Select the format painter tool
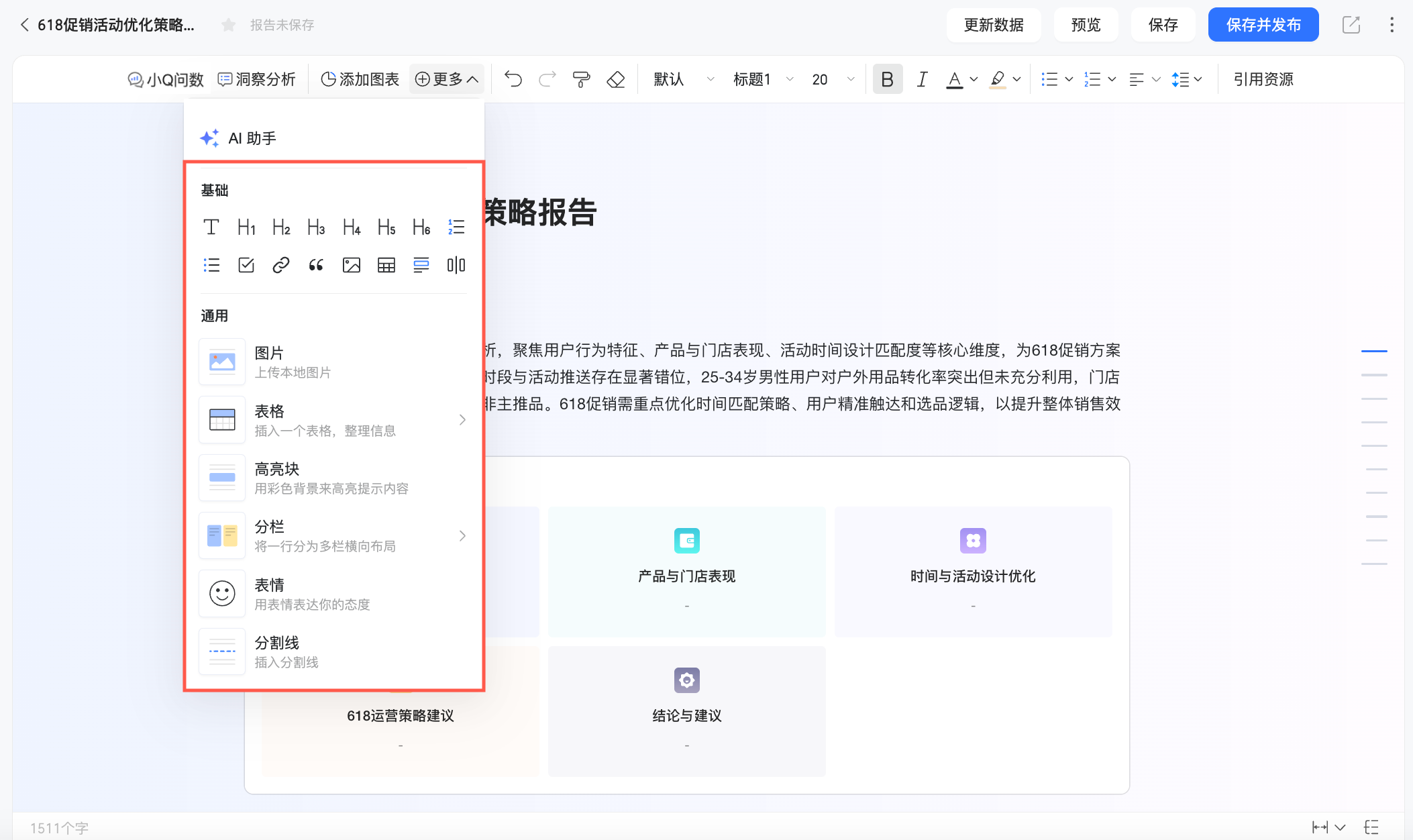The width and height of the screenshot is (1413, 840). click(x=581, y=79)
